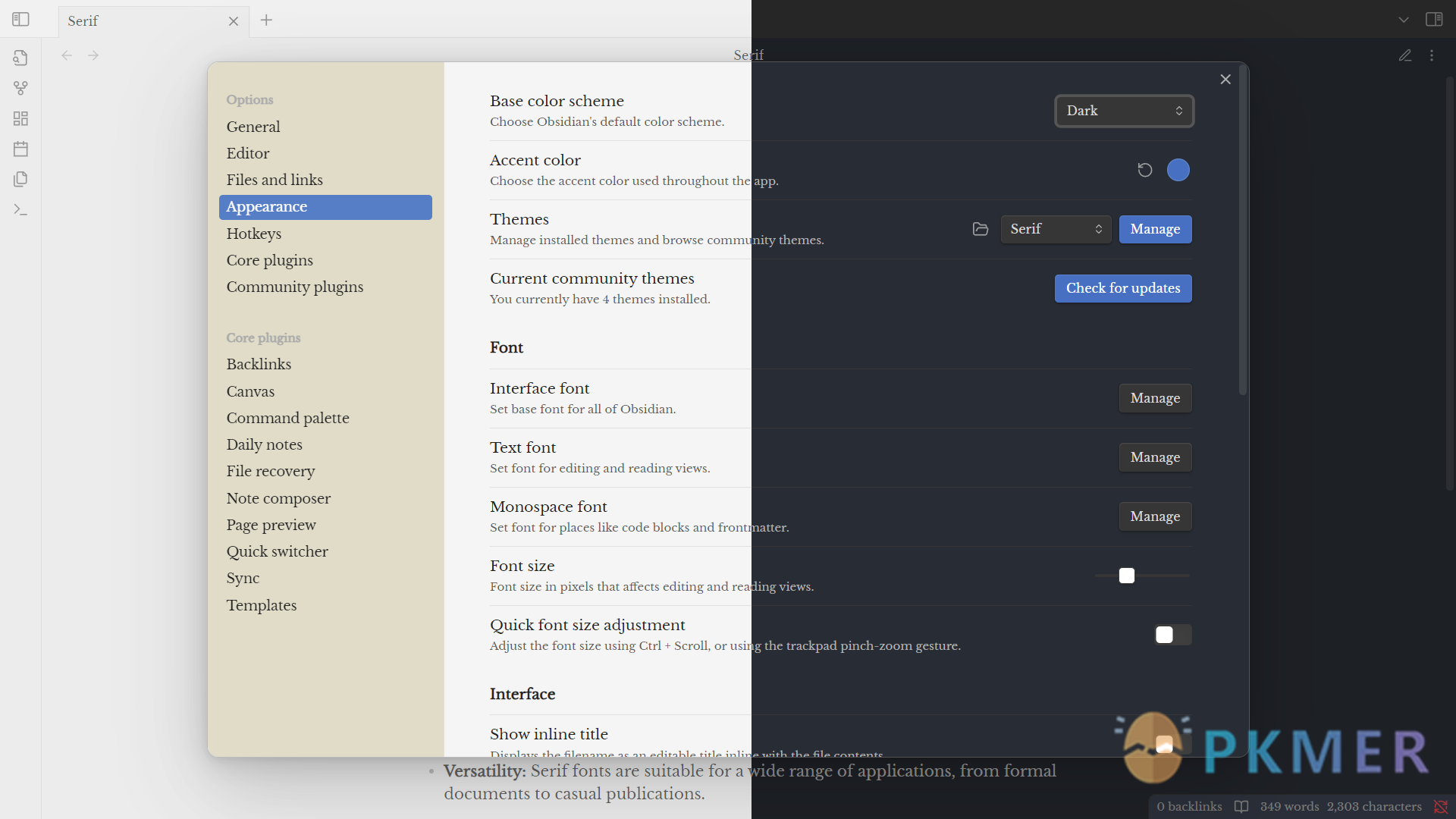
Task: Click reading view book icon in status bar
Action: (1241, 807)
